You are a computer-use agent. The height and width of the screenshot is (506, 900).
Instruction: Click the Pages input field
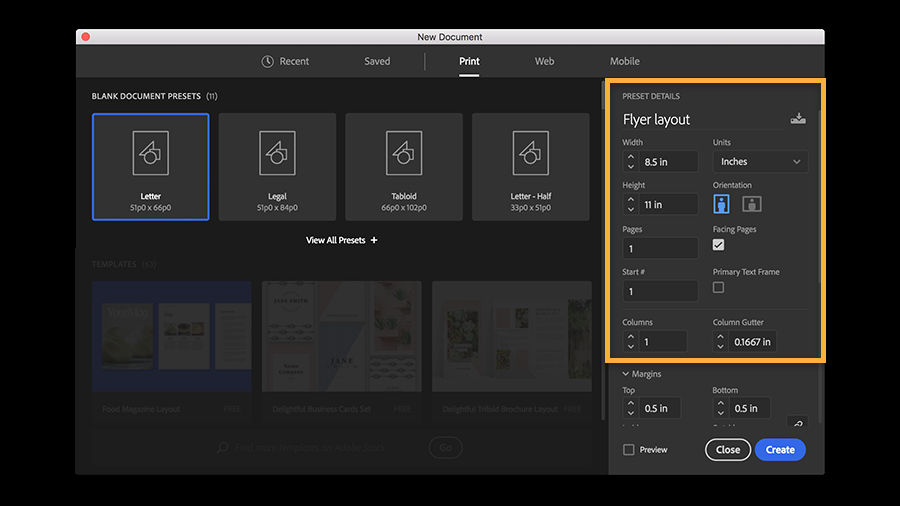660,248
